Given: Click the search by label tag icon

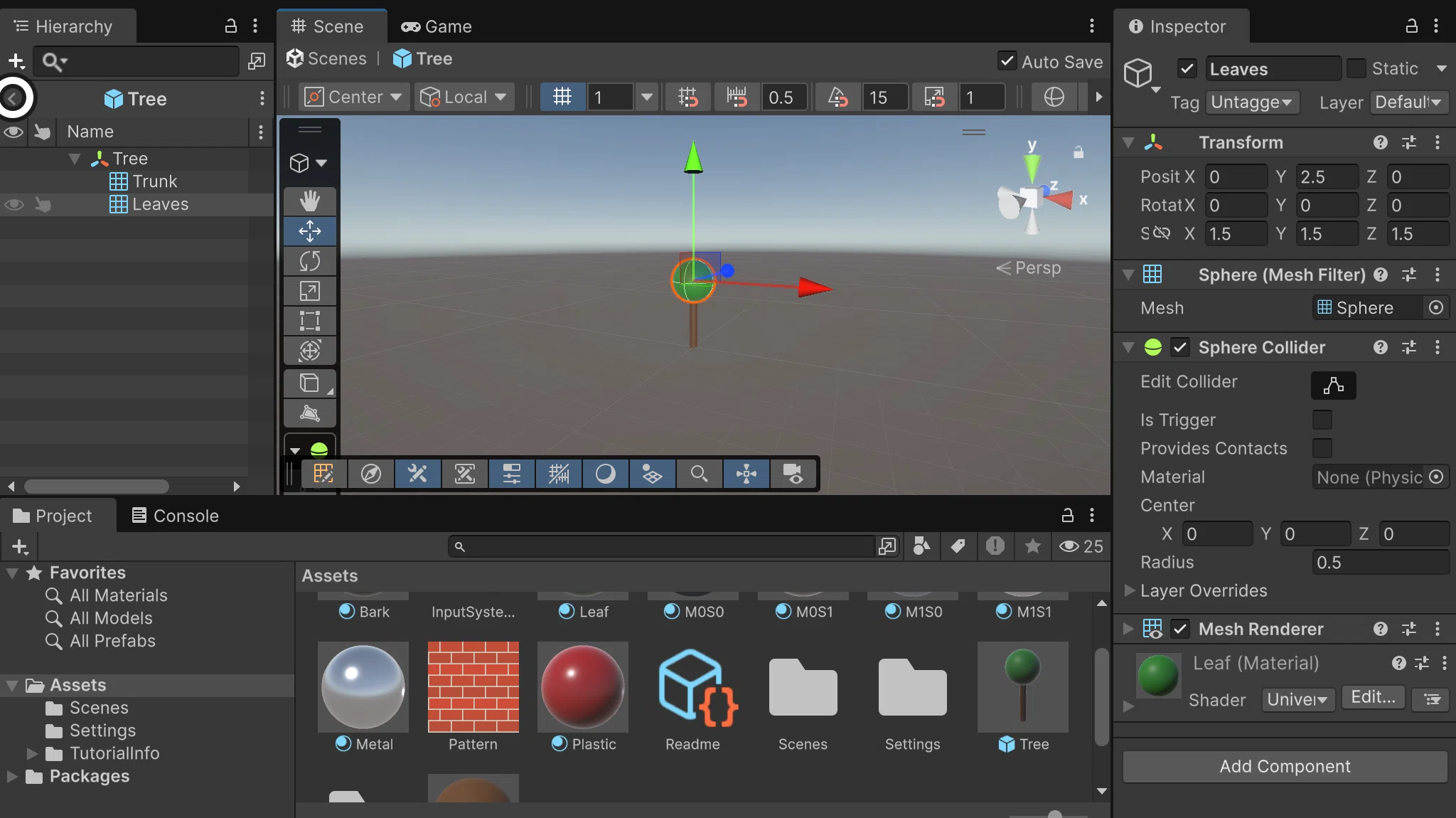Looking at the screenshot, I should point(958,546).
